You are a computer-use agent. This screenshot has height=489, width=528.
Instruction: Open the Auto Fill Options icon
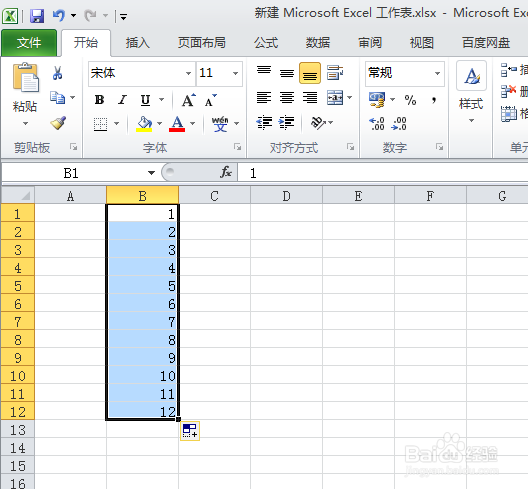(190, 431)
